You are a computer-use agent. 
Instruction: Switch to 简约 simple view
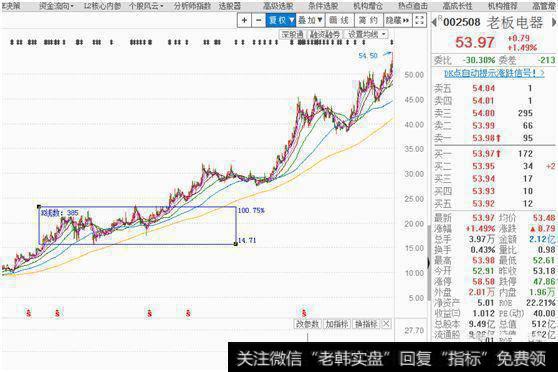click(369, 21)
